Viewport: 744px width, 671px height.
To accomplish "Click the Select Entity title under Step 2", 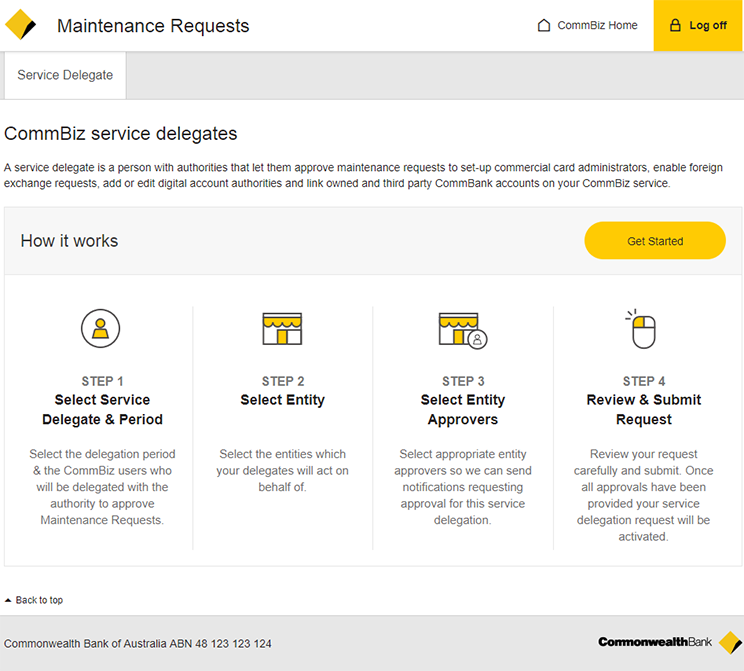I will pyautogui.click(x=283, y=400).
